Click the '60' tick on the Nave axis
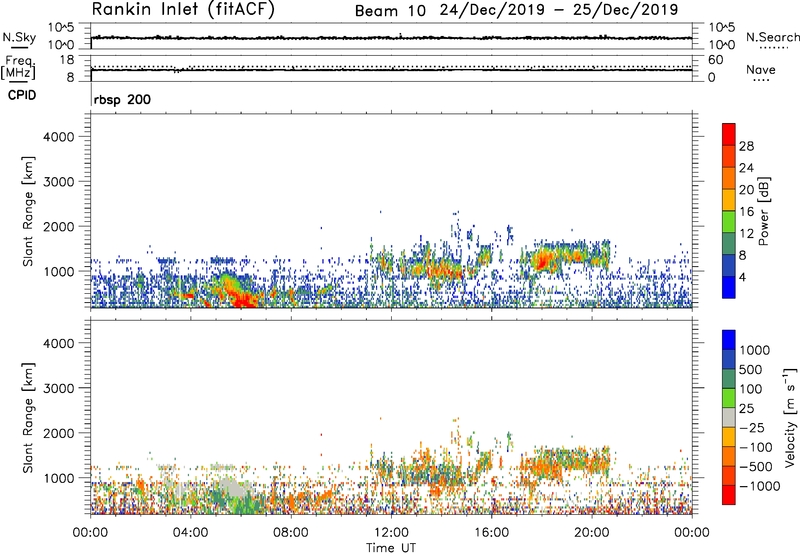This screenshot has height=554, width=800. pyautogui.click(x=715, y=60)
